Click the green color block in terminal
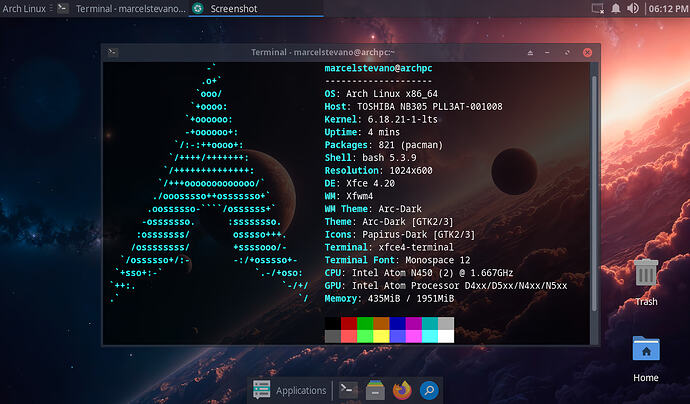Screen dimensions: 690x404 [364, 324]
